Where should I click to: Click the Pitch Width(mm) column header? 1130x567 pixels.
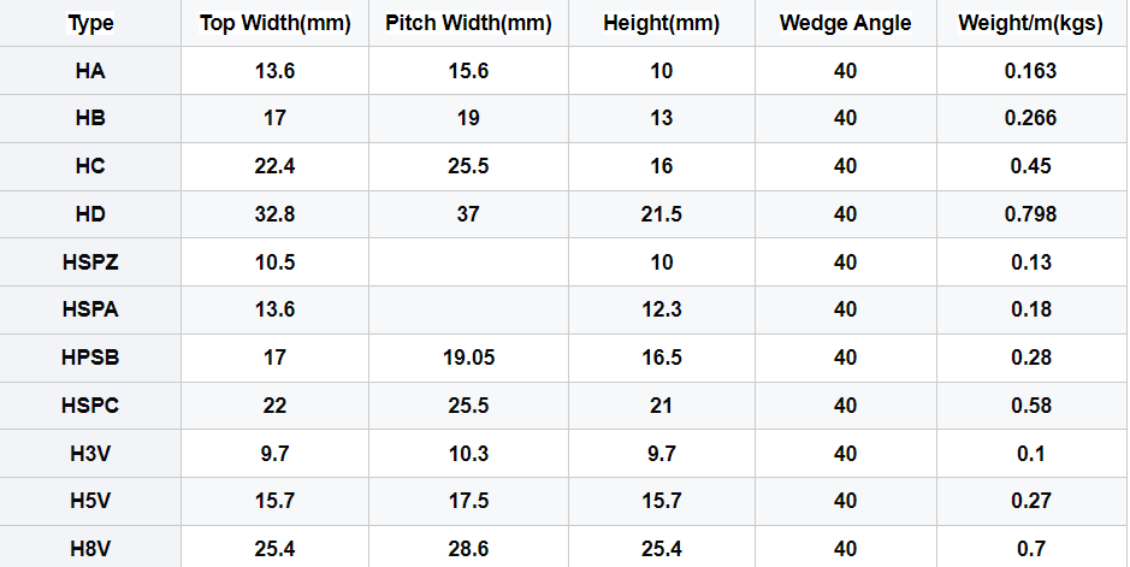pos(468,23)
